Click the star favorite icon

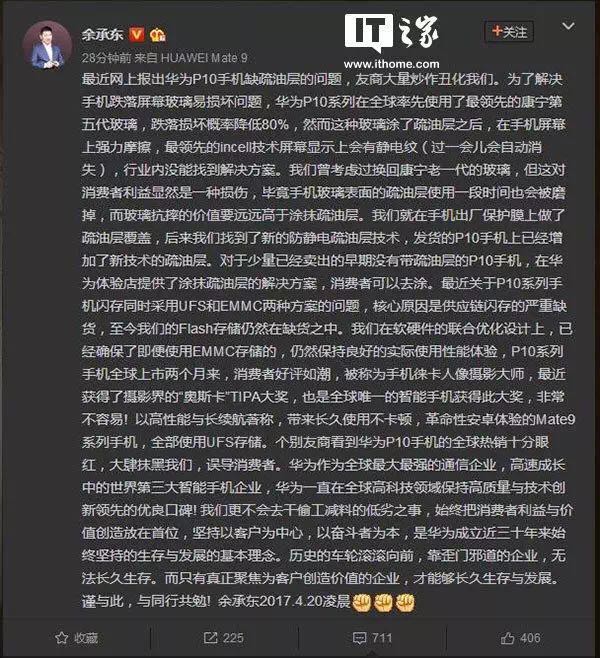pos(62,638)
